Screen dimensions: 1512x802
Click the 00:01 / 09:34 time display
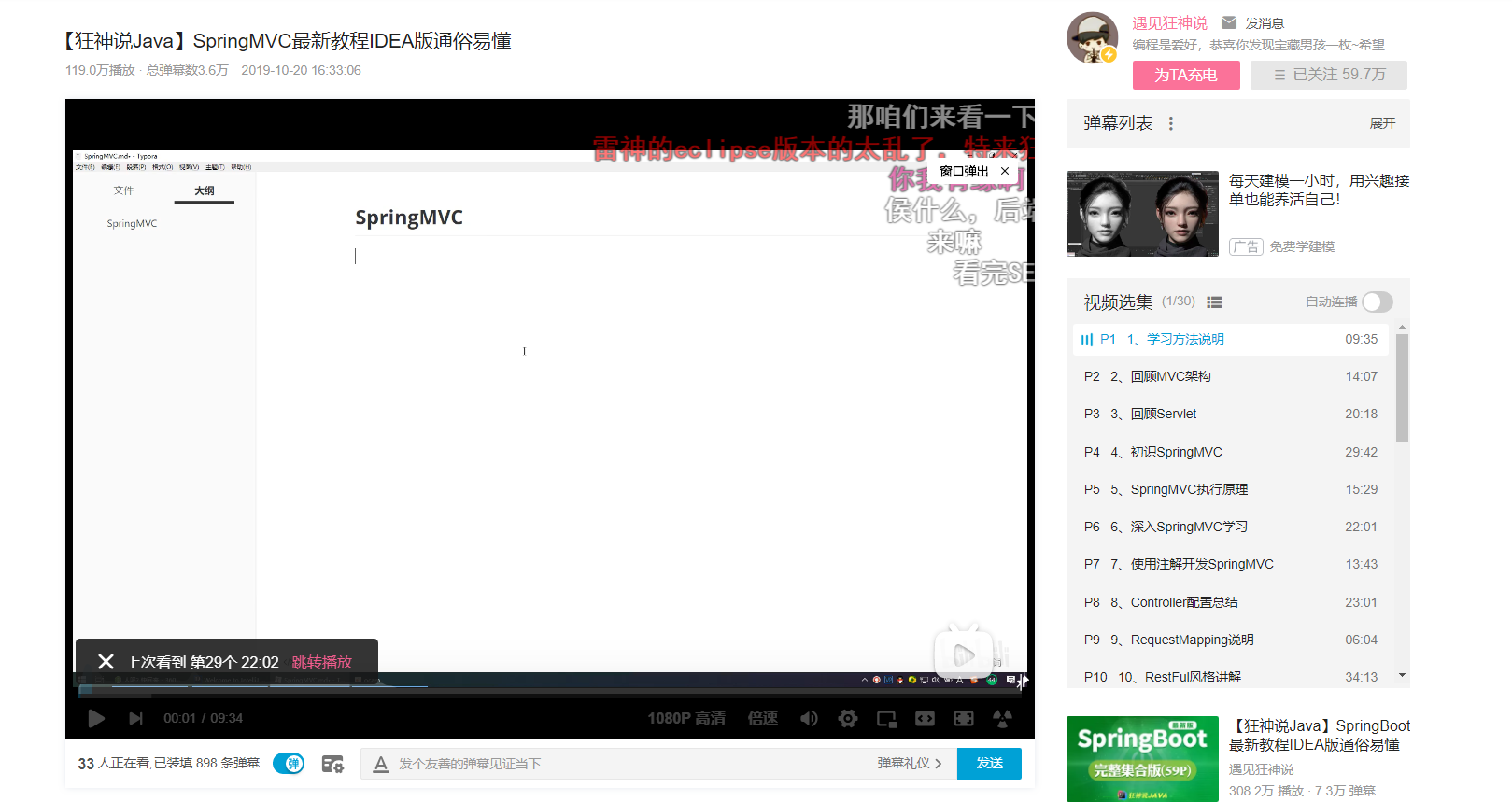click(x=203, y=718)
